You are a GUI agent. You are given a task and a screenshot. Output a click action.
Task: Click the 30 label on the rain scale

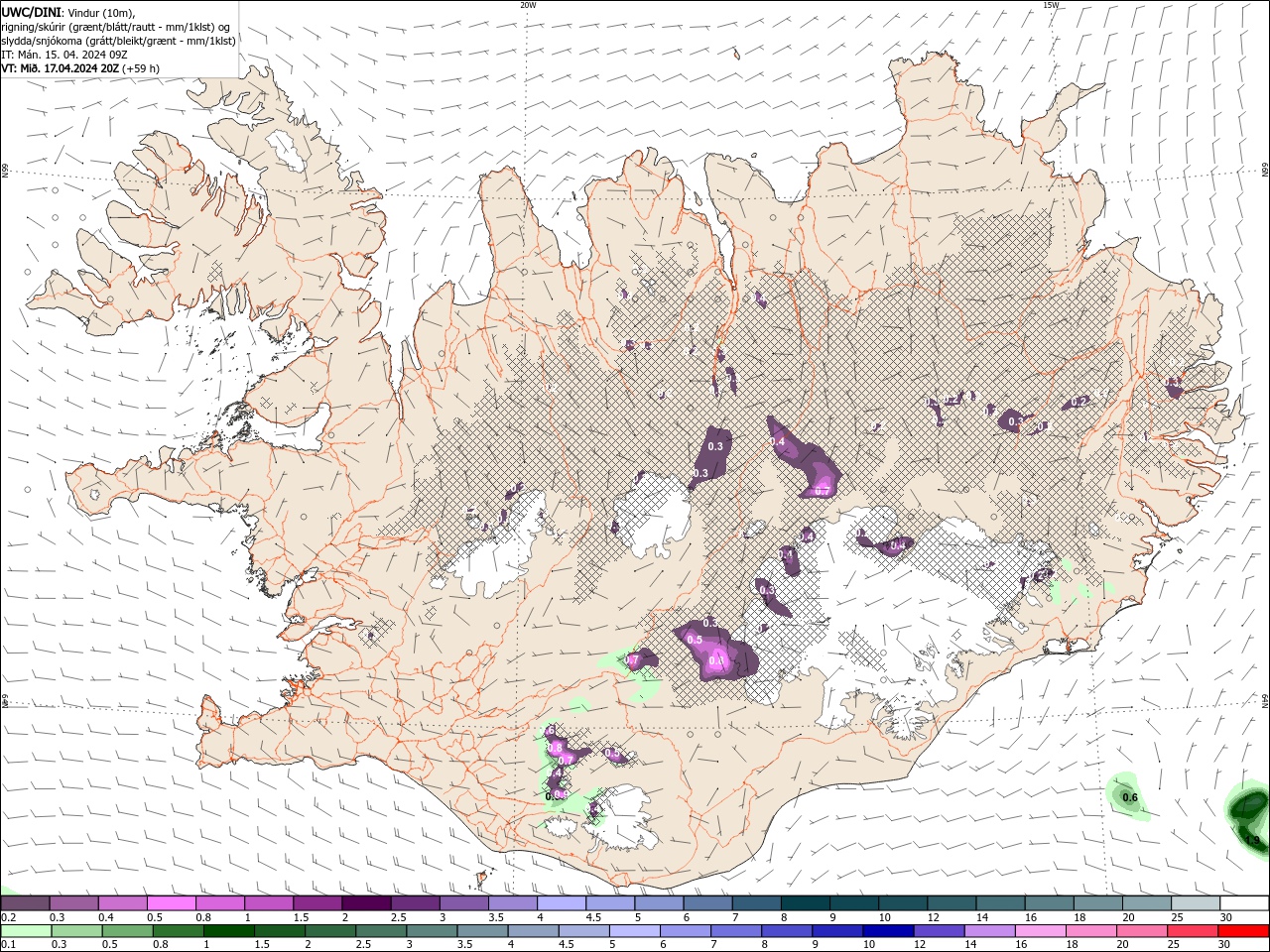coord(1226,944)
